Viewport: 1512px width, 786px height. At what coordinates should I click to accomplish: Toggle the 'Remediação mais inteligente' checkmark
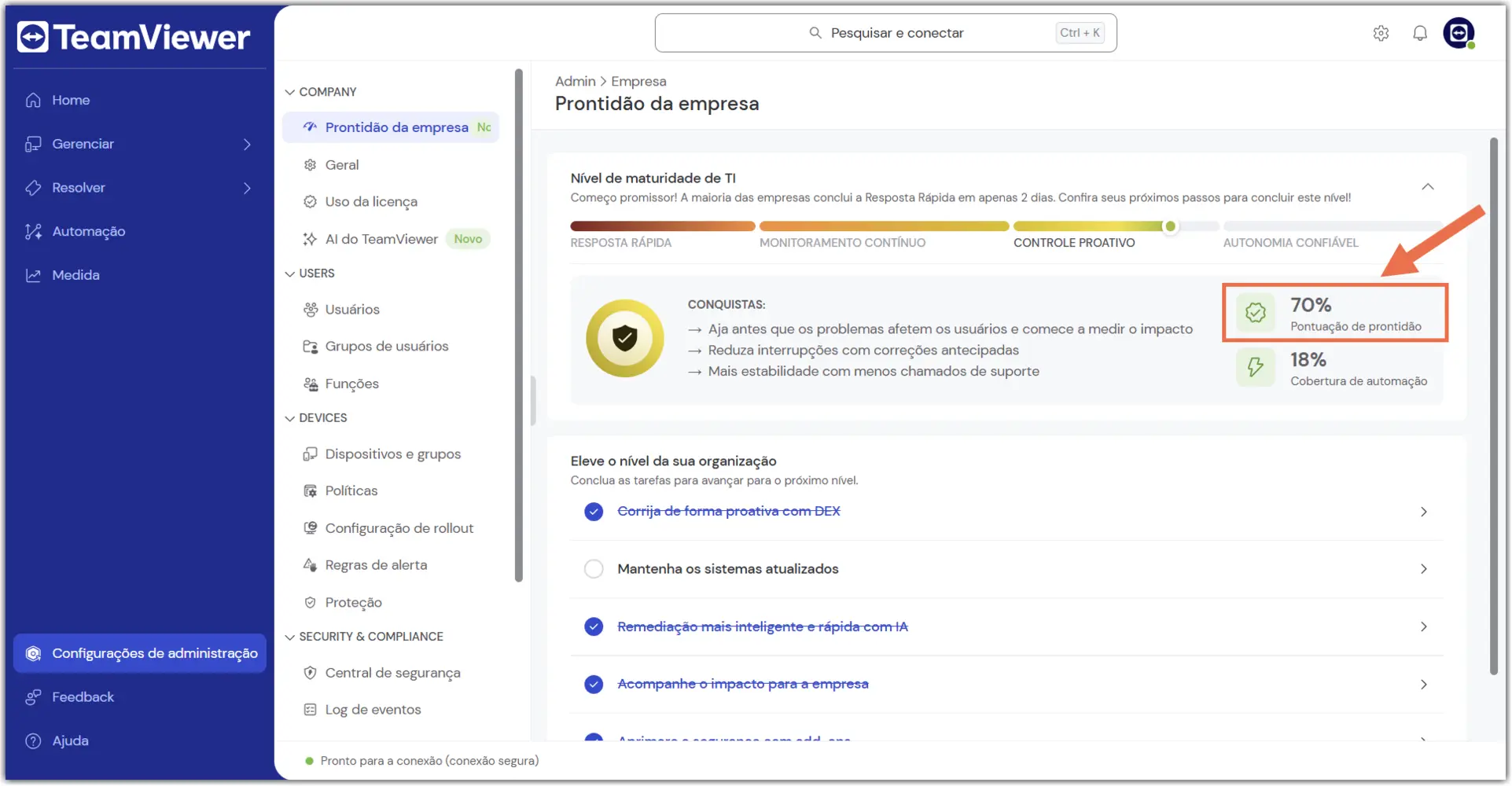tap(594, 626)
